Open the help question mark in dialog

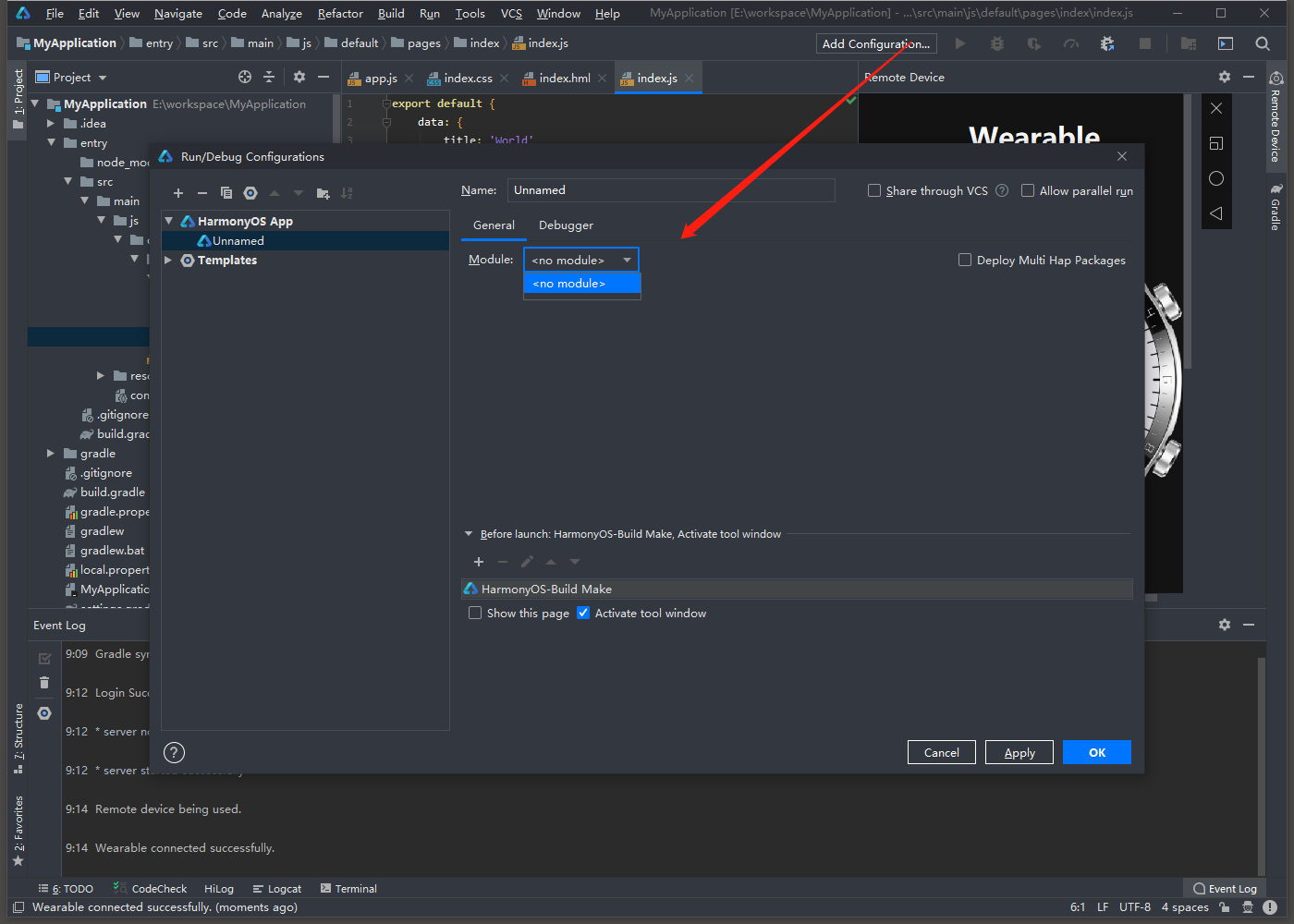pos(174,752)
